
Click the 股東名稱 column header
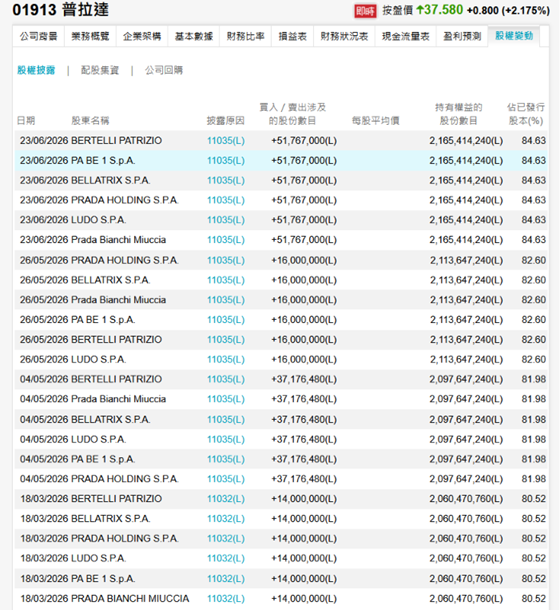coord(90,121)
